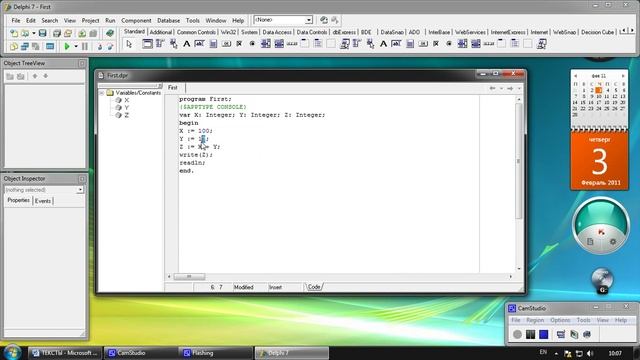
Task: Click the New items toolbar icon
Action: (14, 33)
